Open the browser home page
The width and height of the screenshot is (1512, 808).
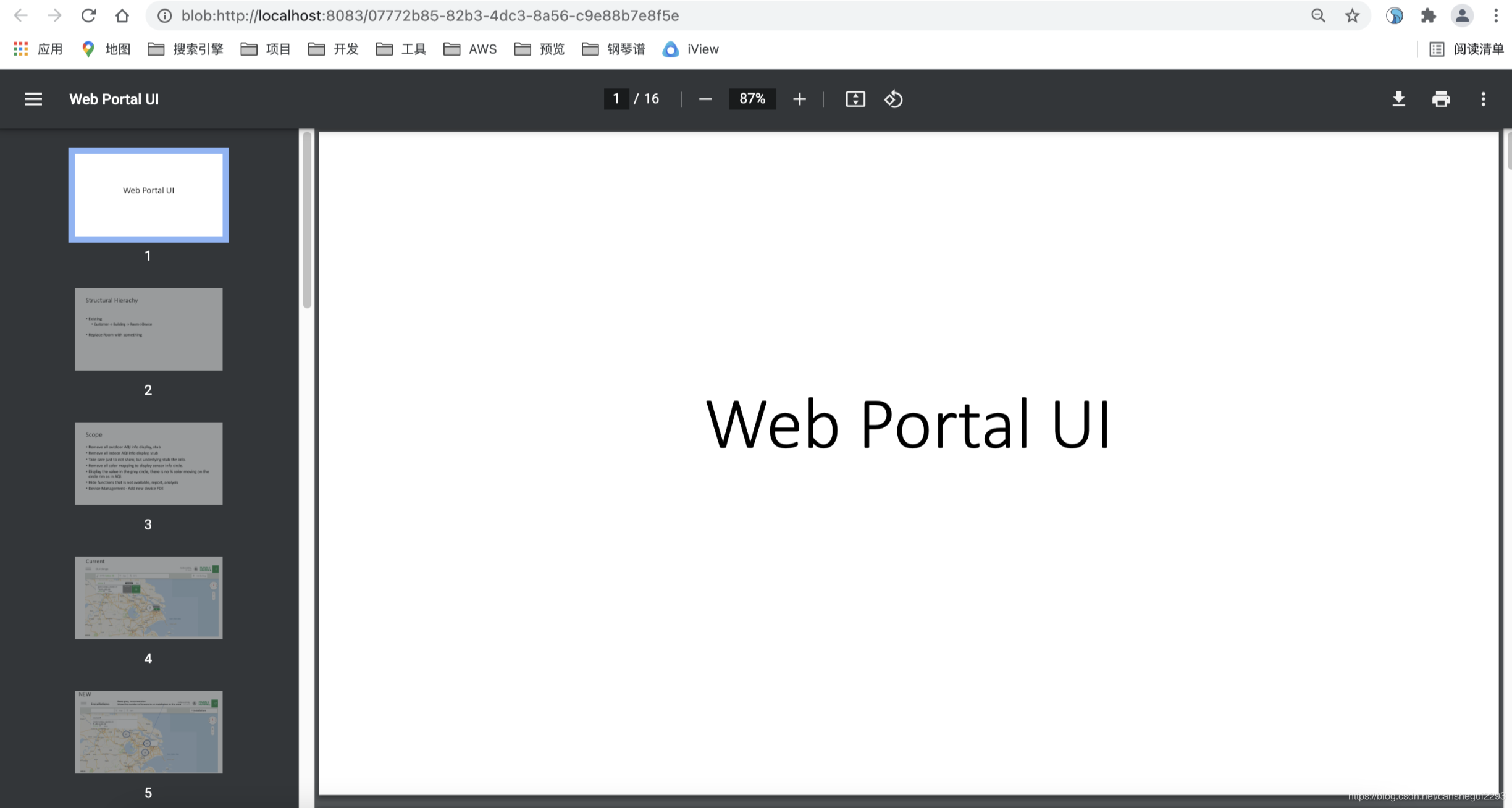[x=122, y=15]
